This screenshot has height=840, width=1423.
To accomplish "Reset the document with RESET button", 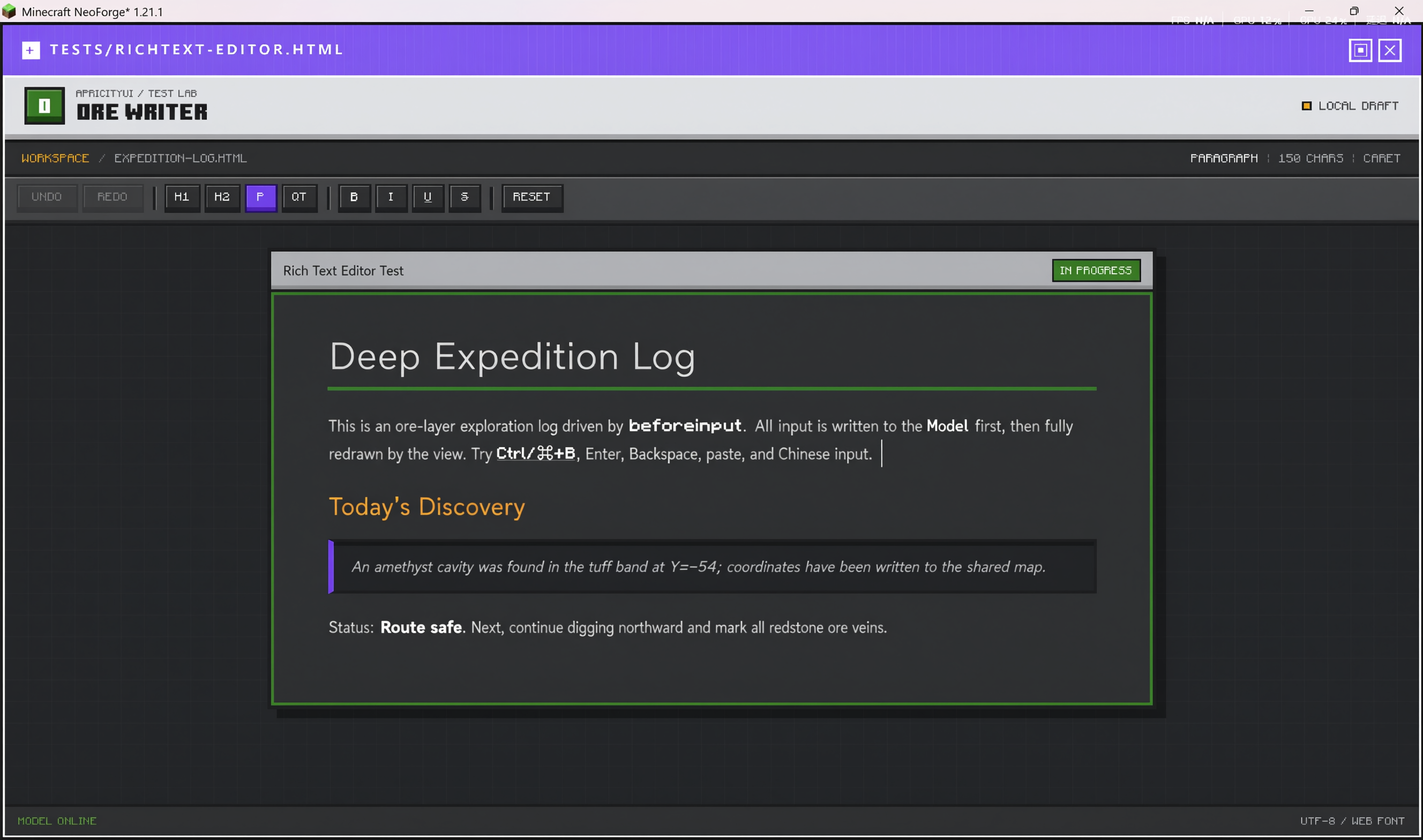I will click(x=531, y=197).
